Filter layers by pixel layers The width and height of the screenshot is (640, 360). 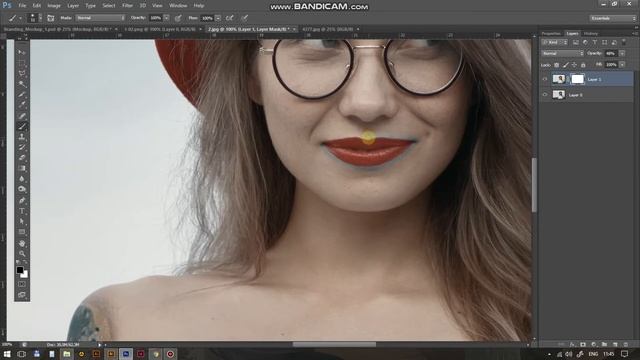576,42
